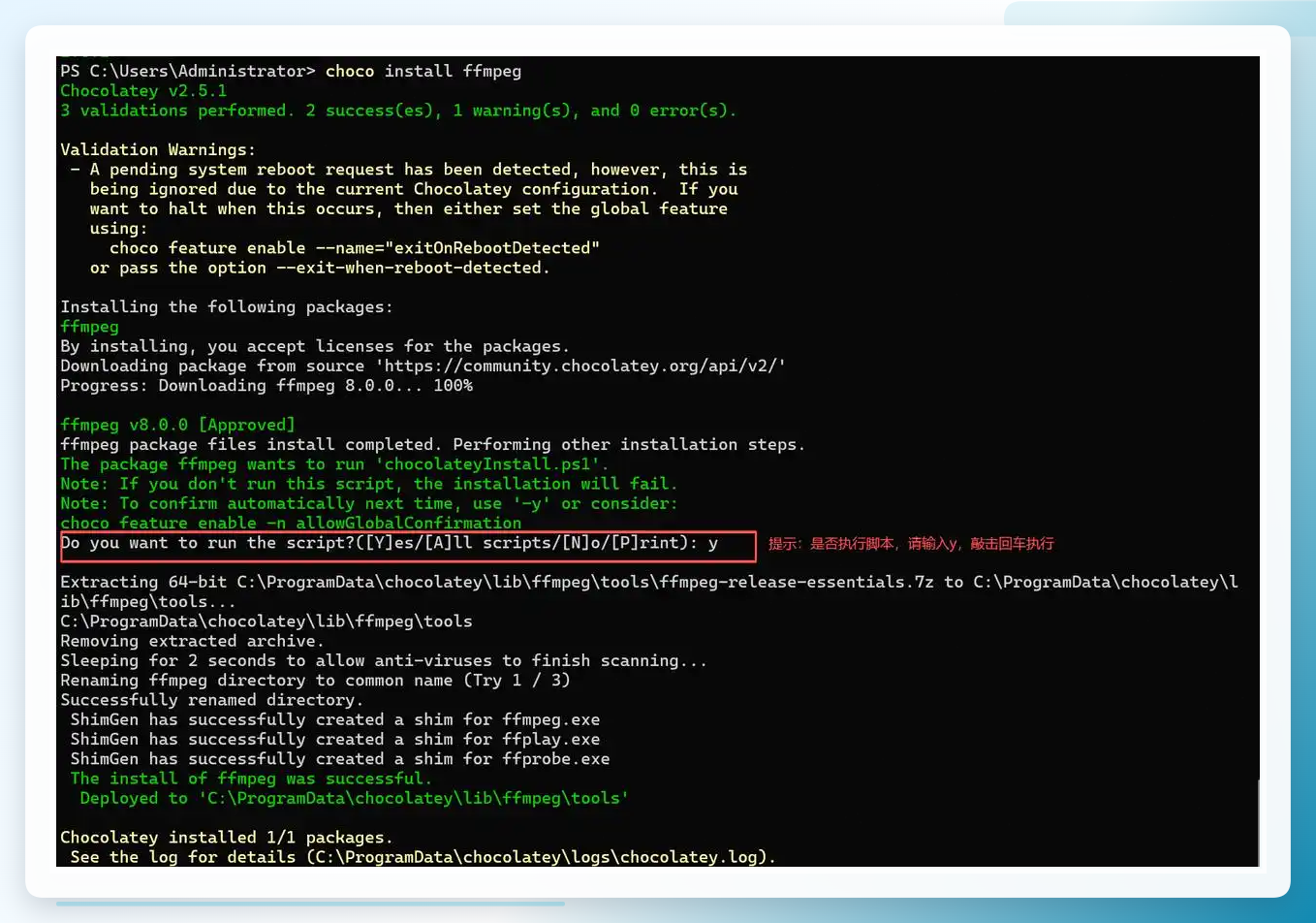Click 'The install of ffmpeg was successful' line
Viewport: 1316px width, 923px height.
point(251,778)
